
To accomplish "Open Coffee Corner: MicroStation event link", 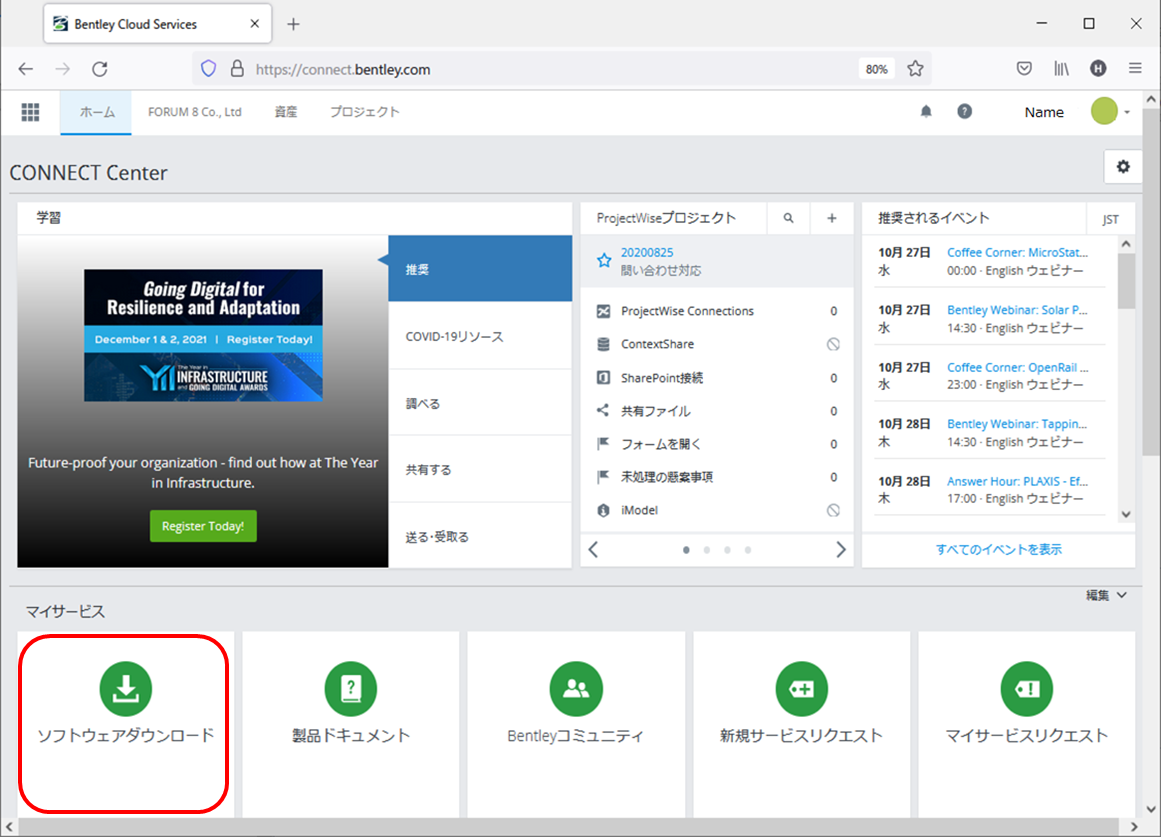I will tap(1017, 253).
